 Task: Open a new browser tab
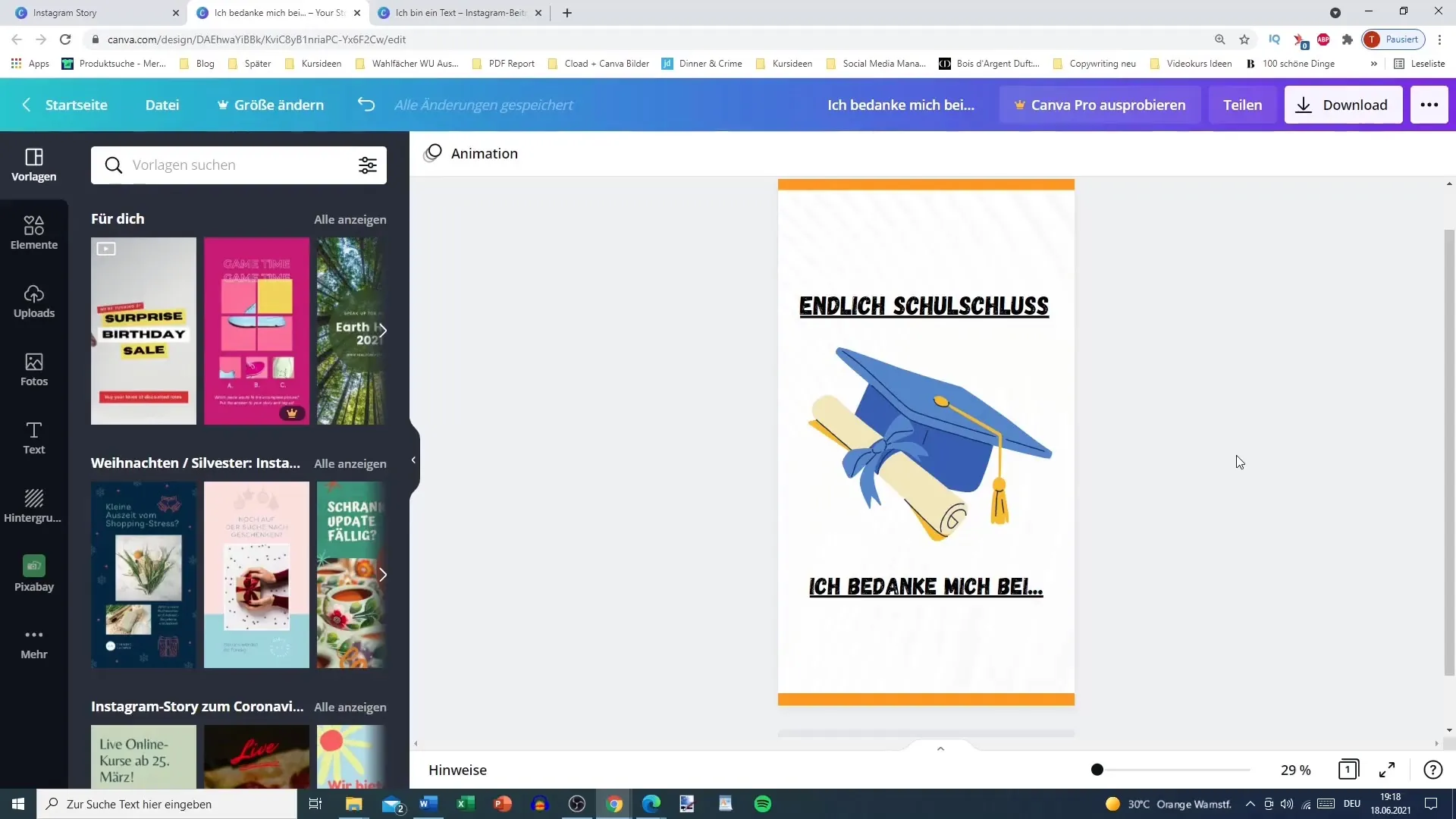(567, 13)
